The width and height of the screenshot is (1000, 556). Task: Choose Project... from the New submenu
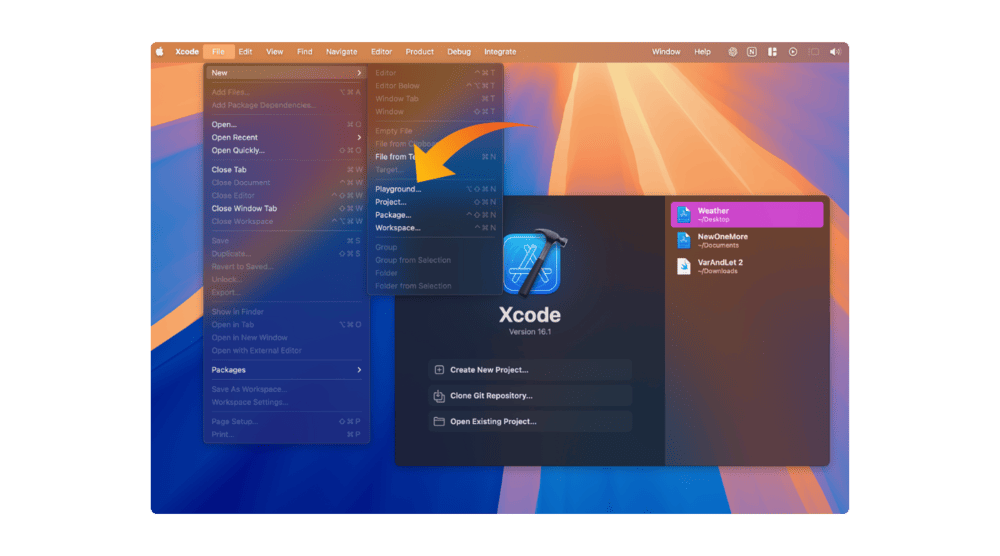click(x=435, y=202)
